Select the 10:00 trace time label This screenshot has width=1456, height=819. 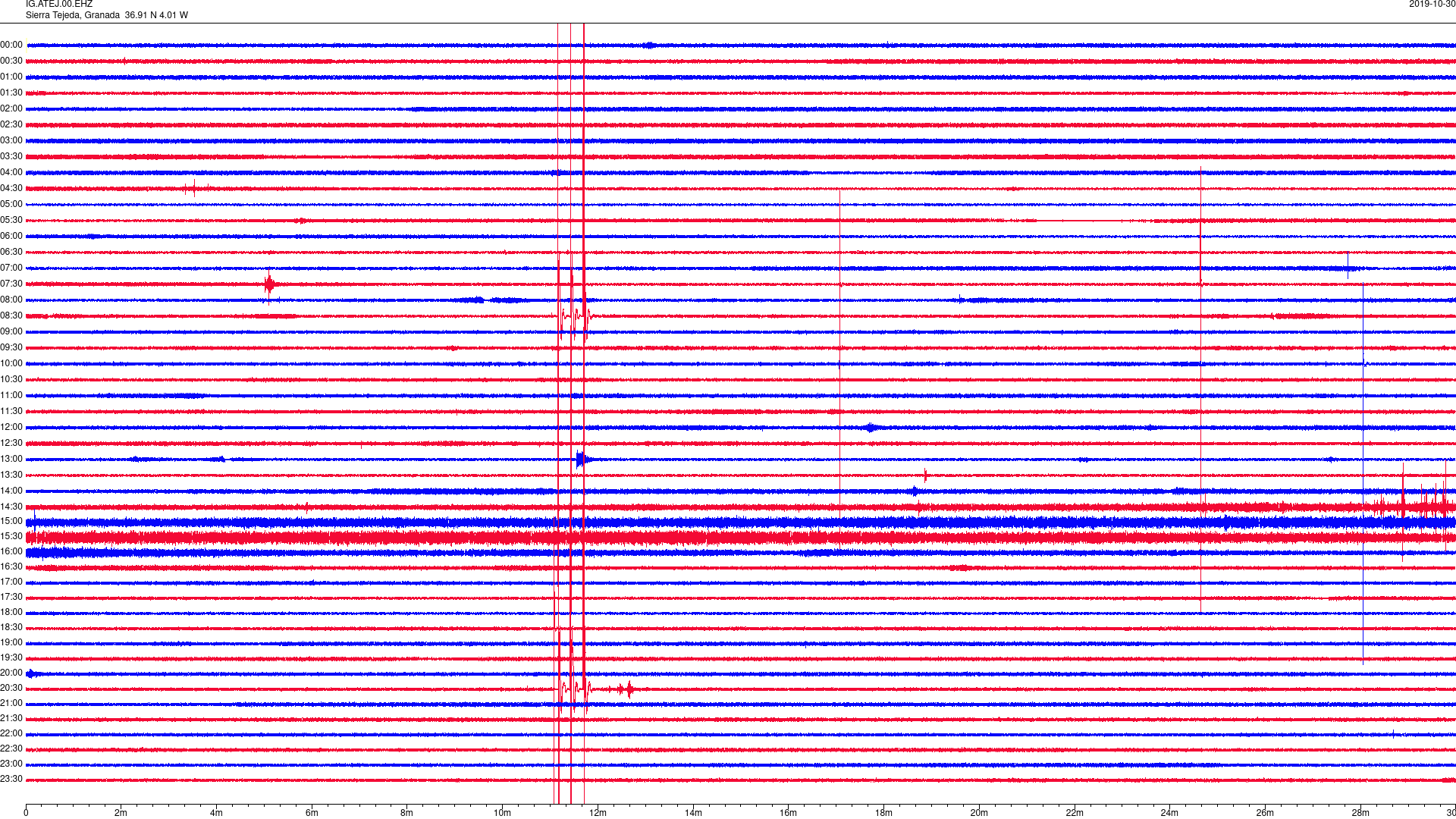pos(11,363)
